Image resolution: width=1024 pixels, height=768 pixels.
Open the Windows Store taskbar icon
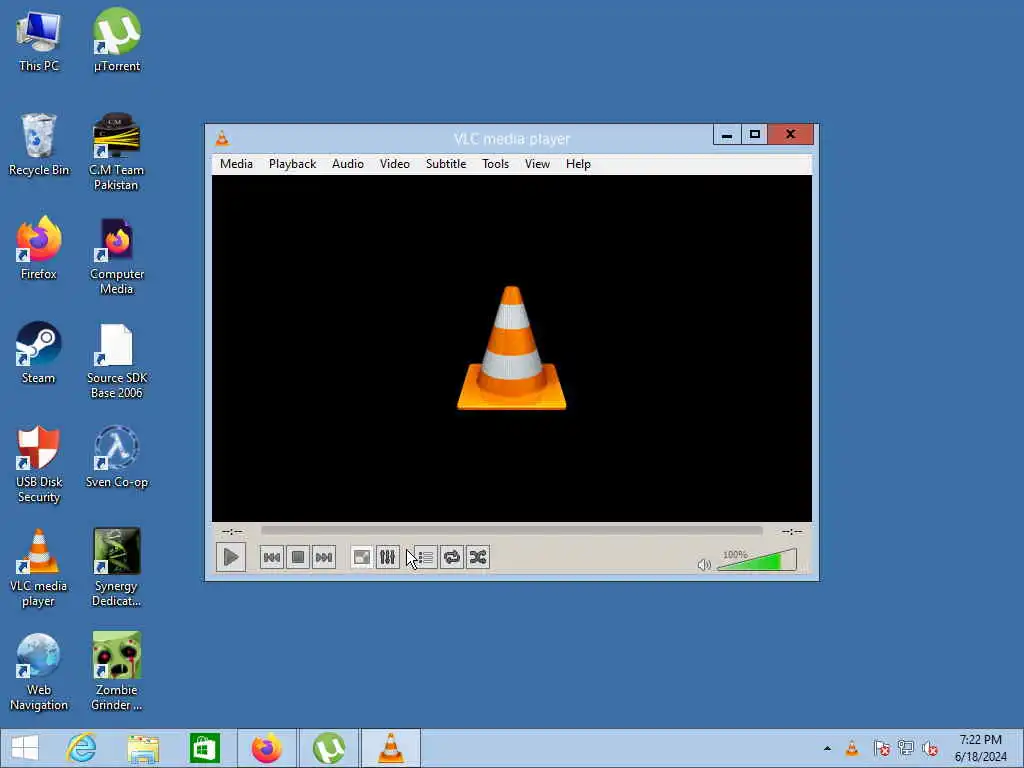[x=204, y=748]
